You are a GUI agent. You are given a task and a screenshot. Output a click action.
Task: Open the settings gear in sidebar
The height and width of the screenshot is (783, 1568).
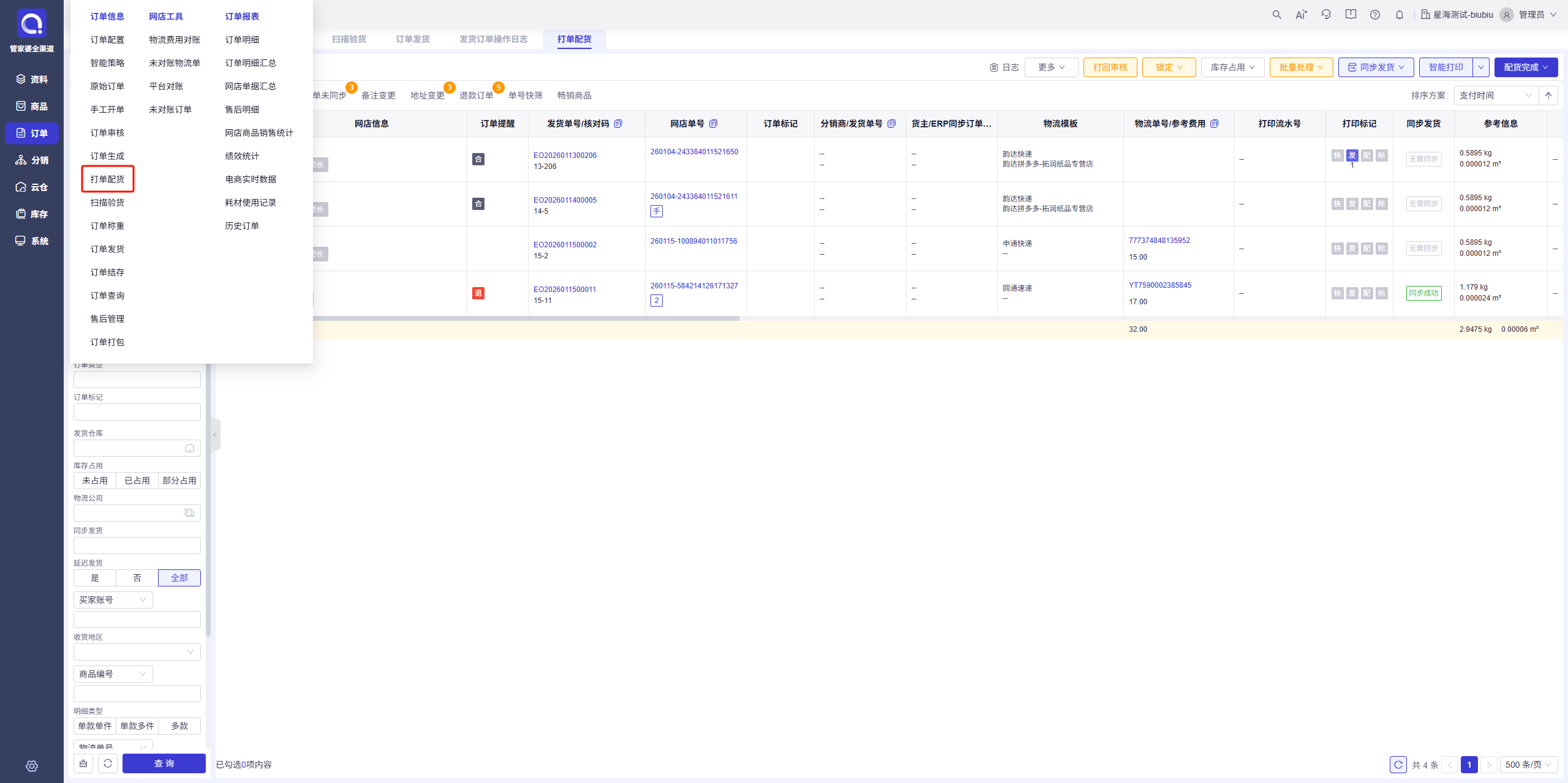(32, 766)
